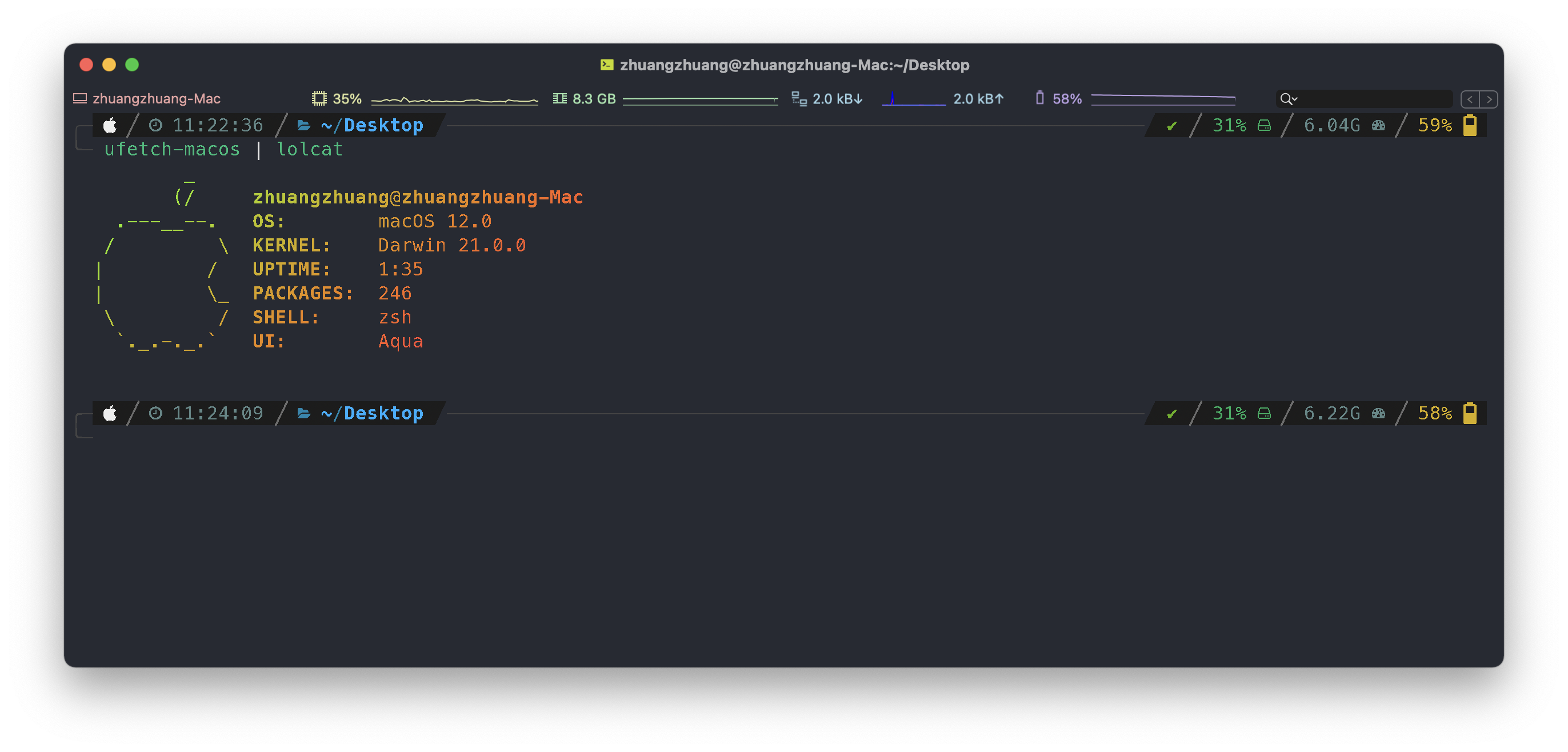Click the '1:35' uptime value
Screen dimensions: 1568x752
tap(401, 269)
